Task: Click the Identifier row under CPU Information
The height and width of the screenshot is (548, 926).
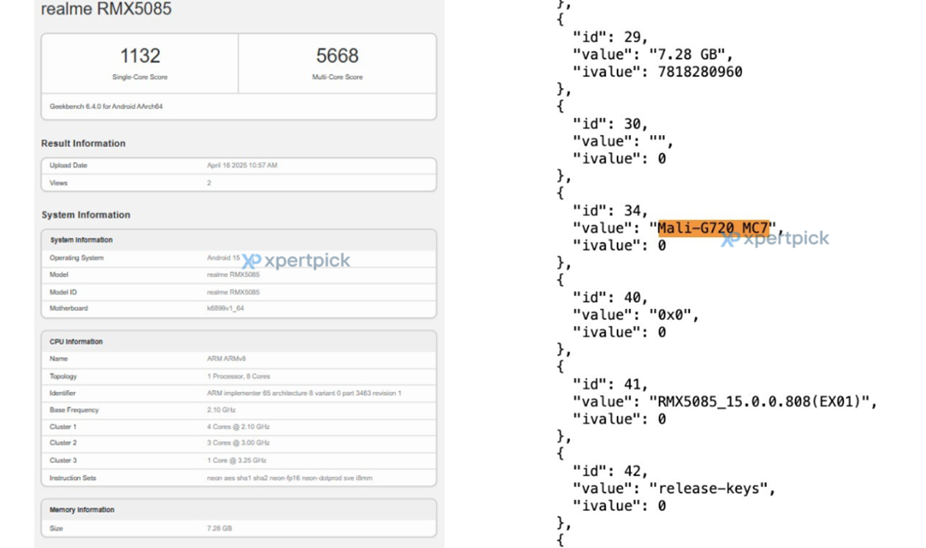Action: click(x=238, y=393)
